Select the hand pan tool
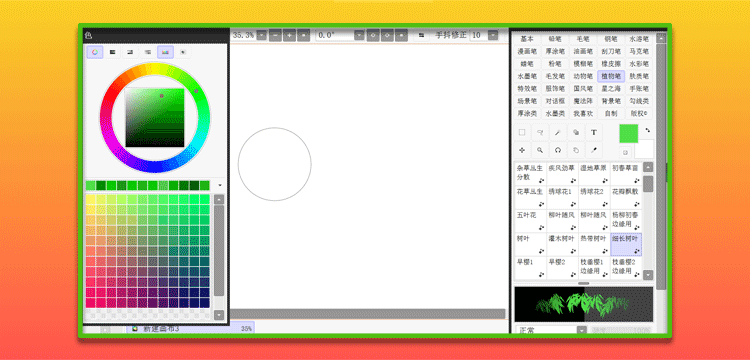Image resolution: width=750 pixels, height=360 pixels. coord(576,150)
